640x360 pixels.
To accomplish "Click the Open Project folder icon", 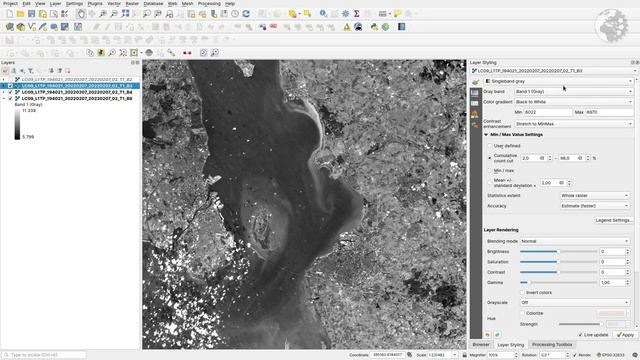I will point(20,14).
